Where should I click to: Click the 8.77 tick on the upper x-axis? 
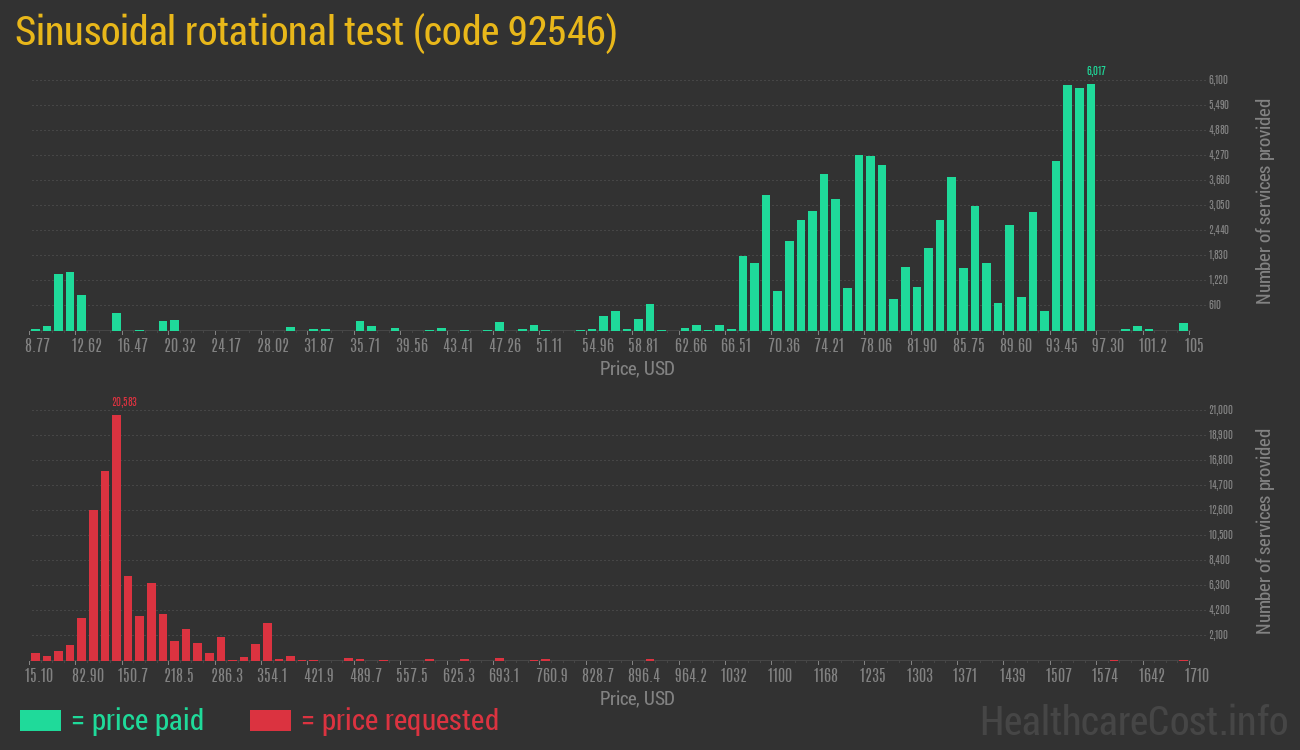(37, 345)
